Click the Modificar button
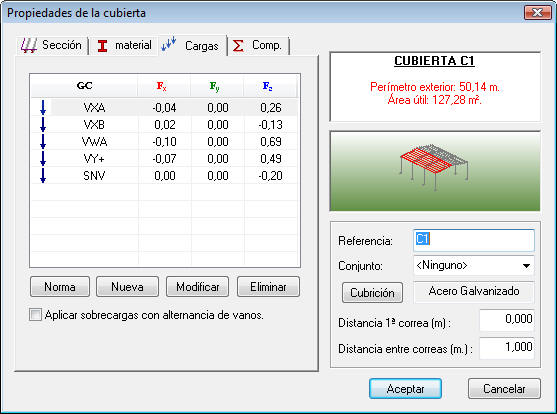The image size is (557, 414). click(x=198, y=287)
